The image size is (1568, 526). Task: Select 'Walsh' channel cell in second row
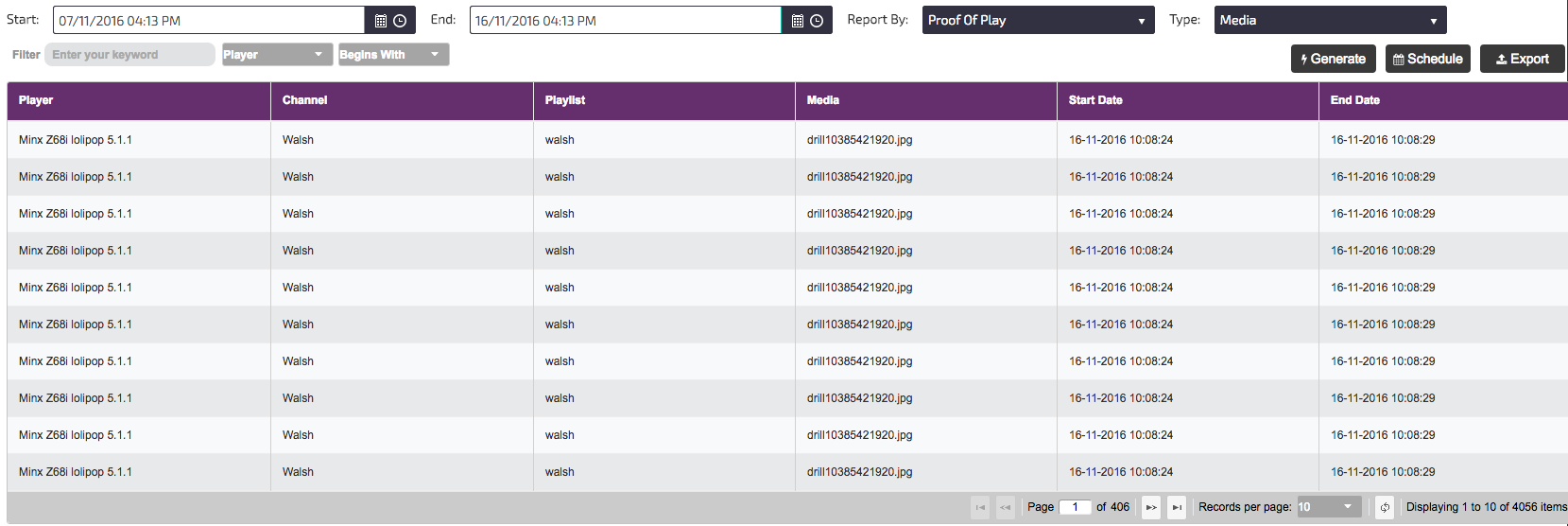click(298, 177)
